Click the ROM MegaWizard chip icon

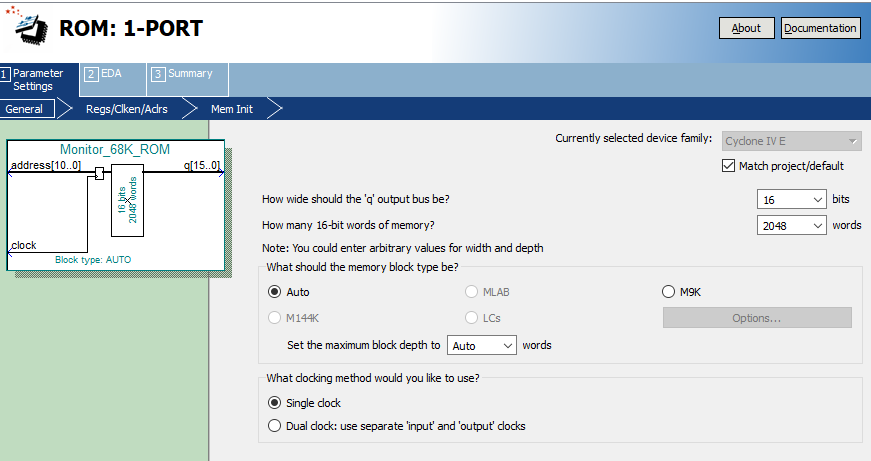26,28
